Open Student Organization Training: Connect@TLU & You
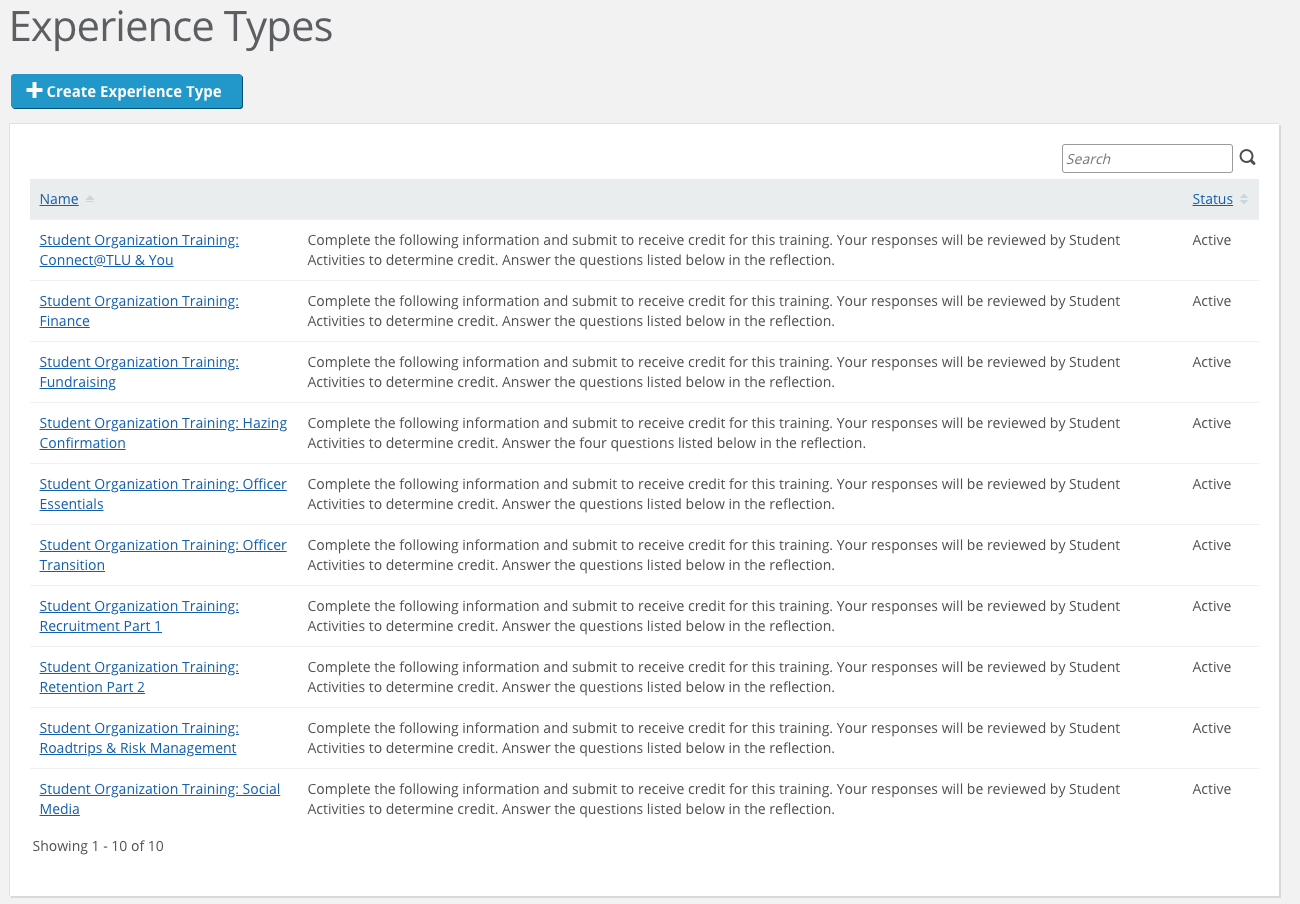 tap(139, 250)
